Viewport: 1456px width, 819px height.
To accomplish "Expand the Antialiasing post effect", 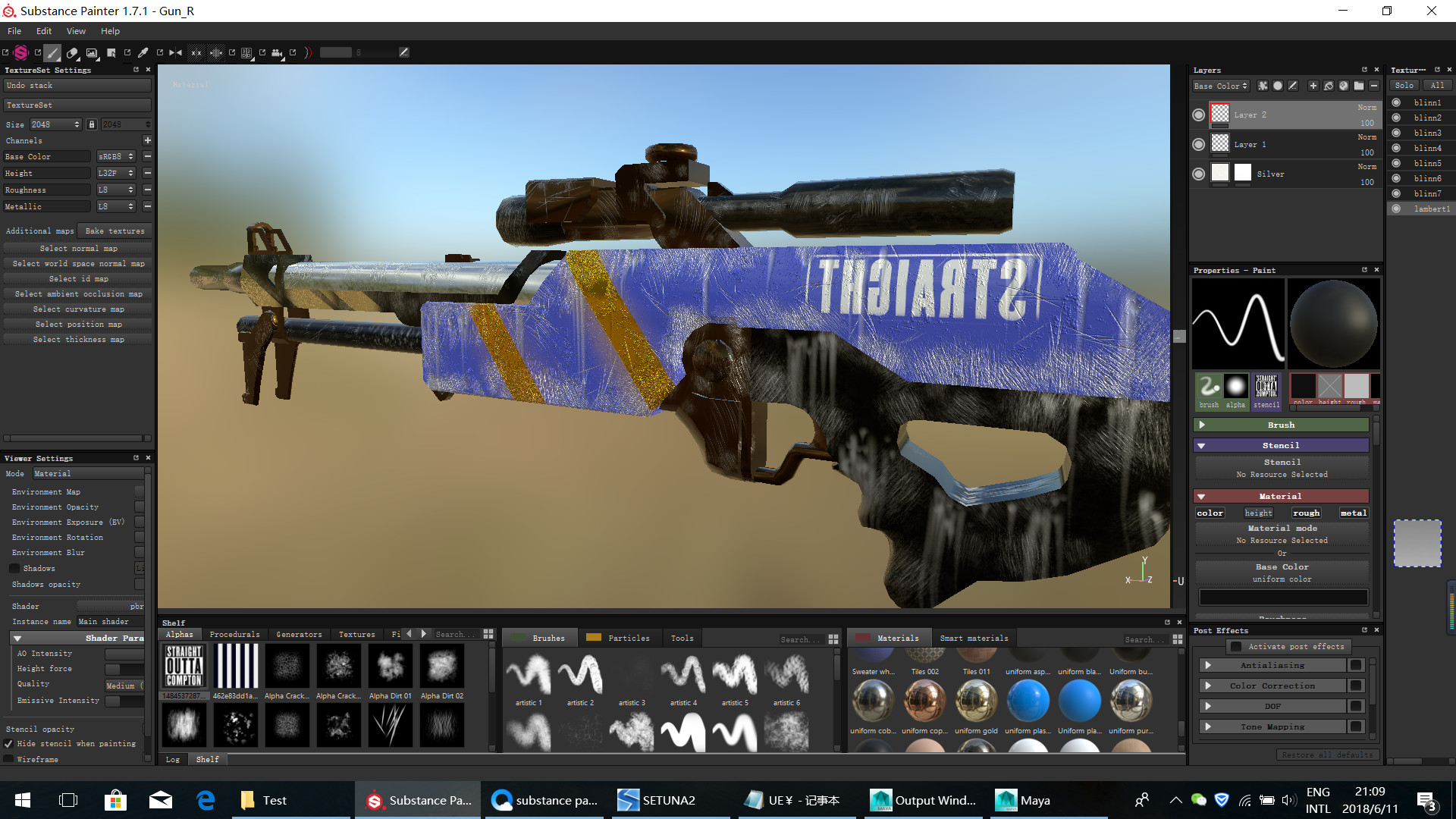I will point(1208,665).
